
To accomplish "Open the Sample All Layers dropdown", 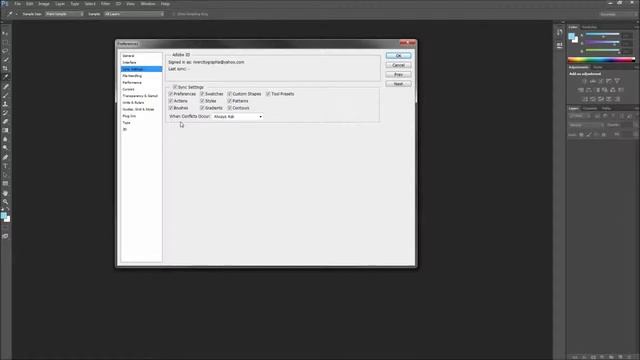I will pos(134,14).
